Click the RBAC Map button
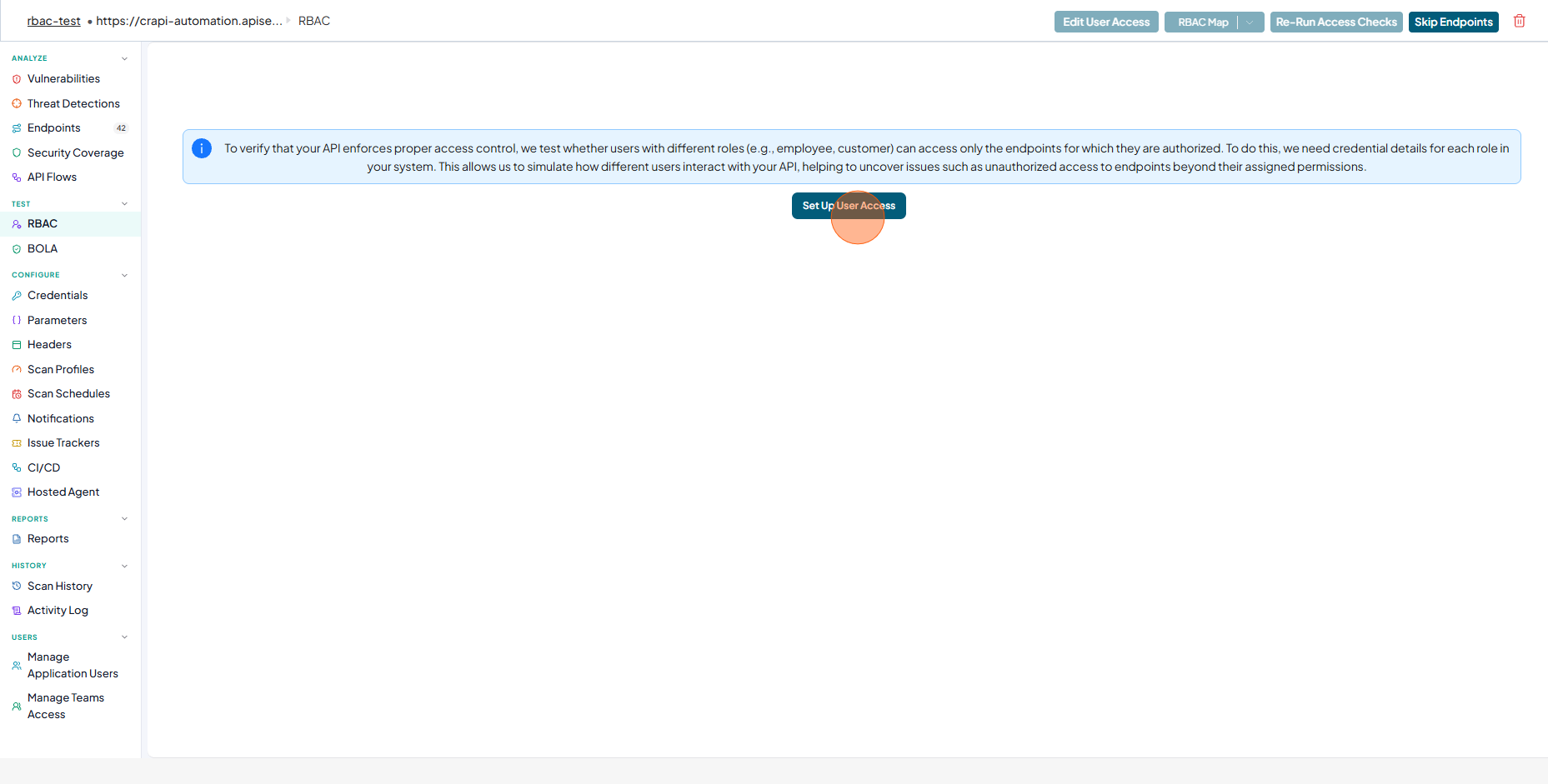Viewport: 1548px width, 784px height. 1202,22
